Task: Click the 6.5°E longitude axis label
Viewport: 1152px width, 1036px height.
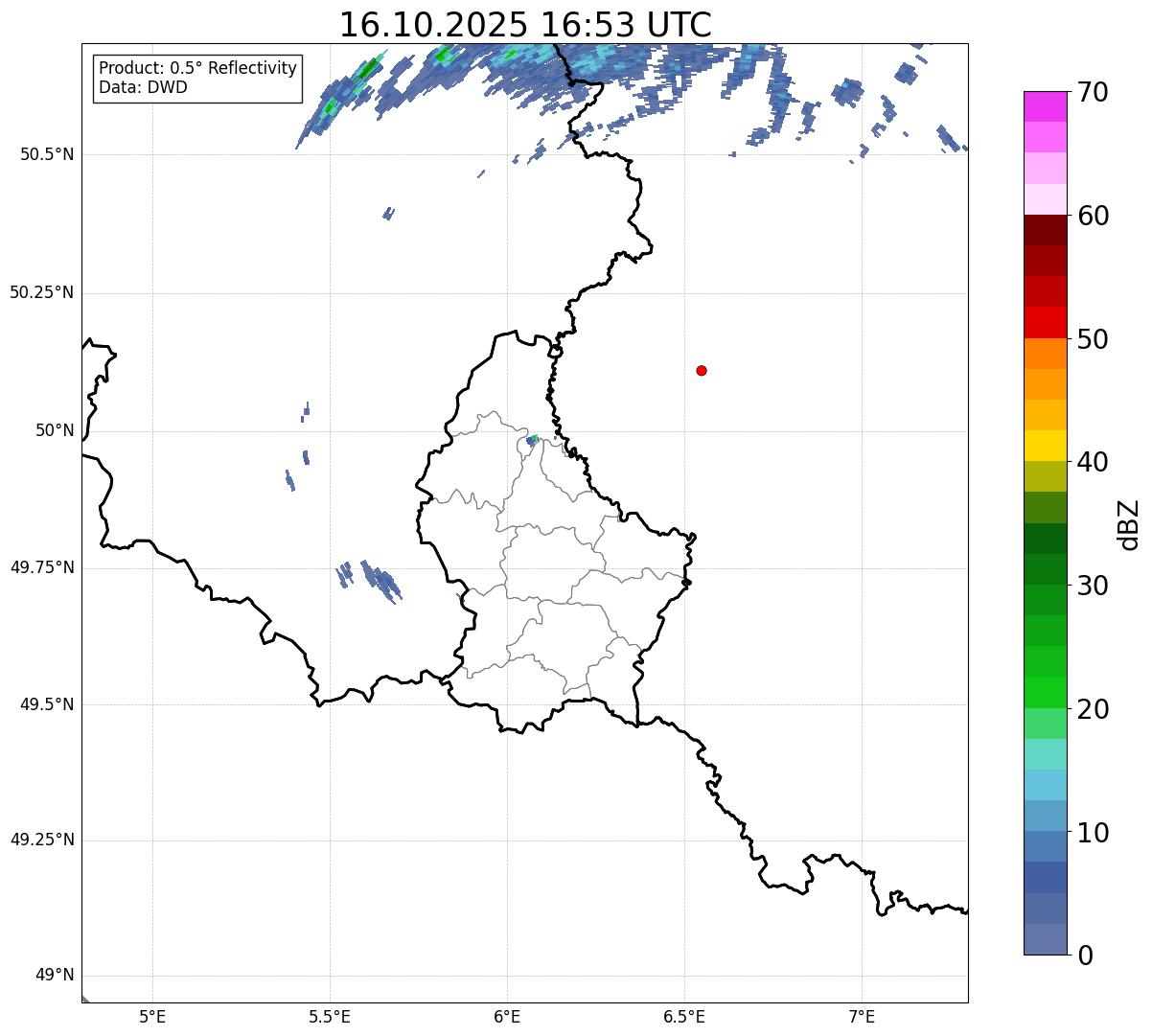Action: [684, 1016]
